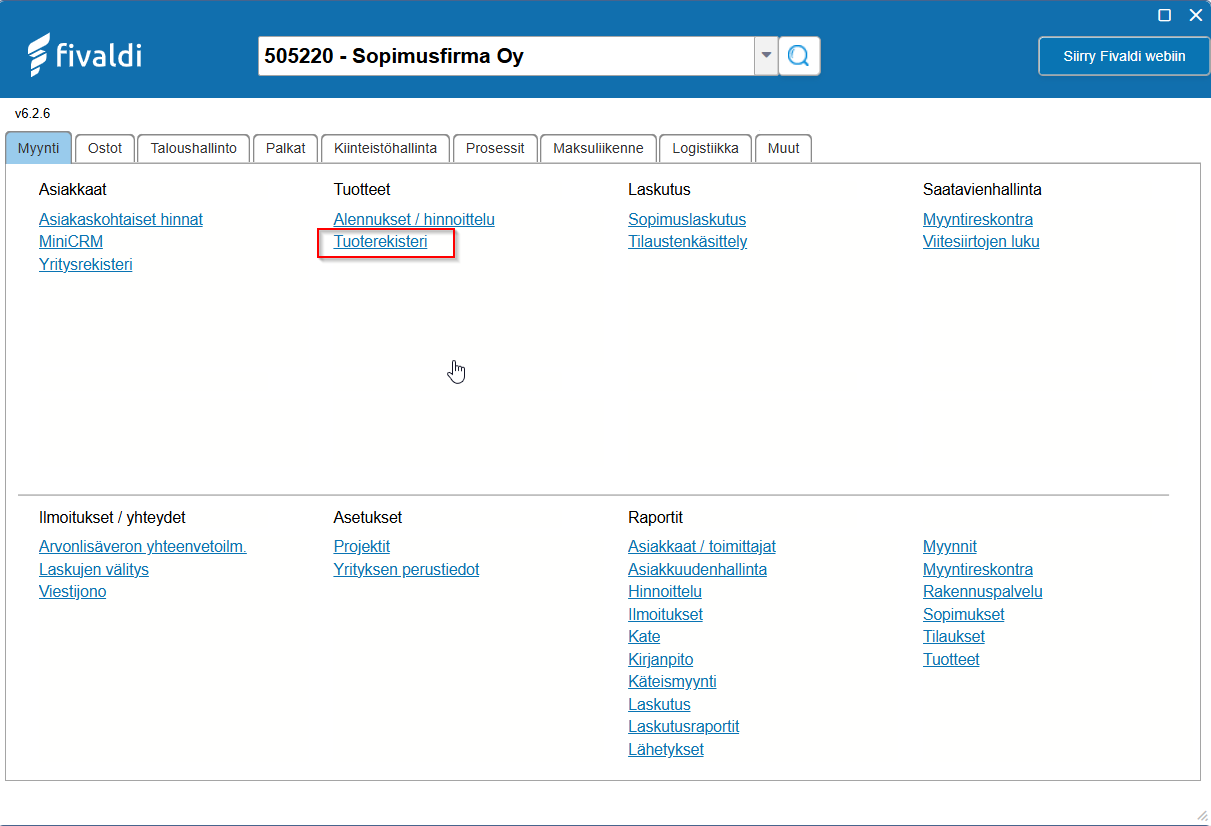Open Tilaukset report link
1211x826 pixels.
tap(954, 636)
